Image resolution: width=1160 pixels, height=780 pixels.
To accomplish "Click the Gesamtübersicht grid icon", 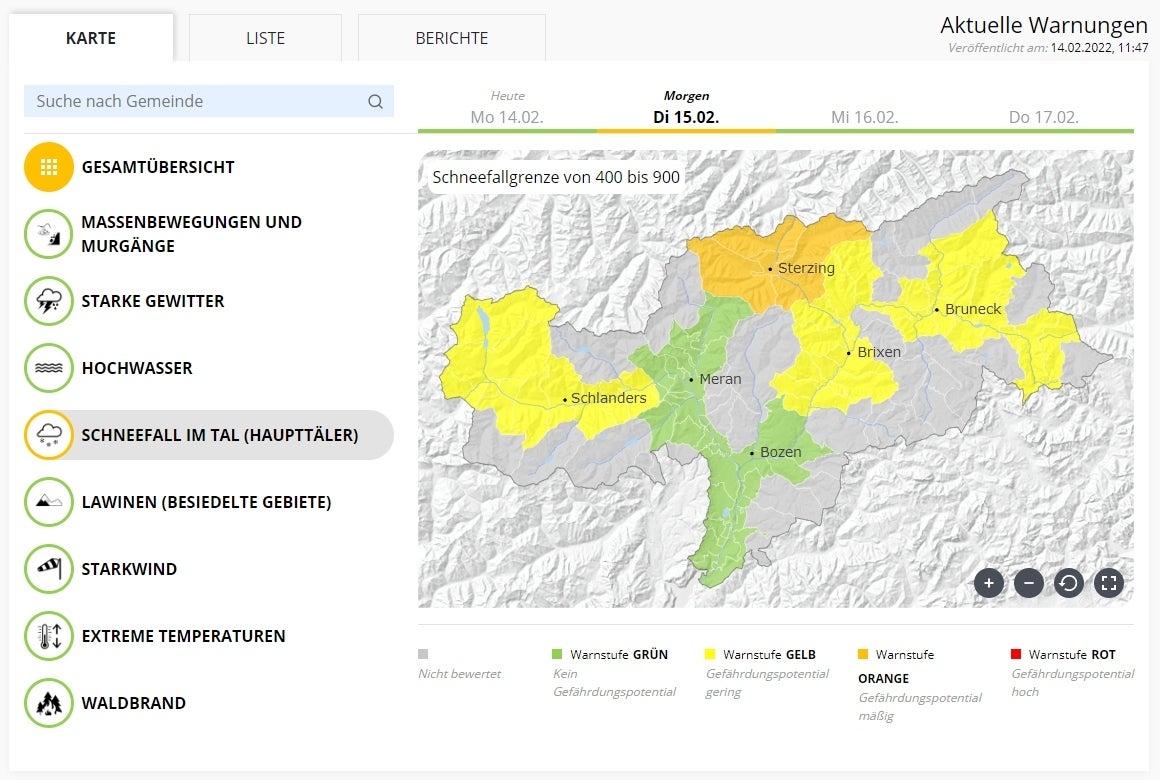I will pos(49,167).
